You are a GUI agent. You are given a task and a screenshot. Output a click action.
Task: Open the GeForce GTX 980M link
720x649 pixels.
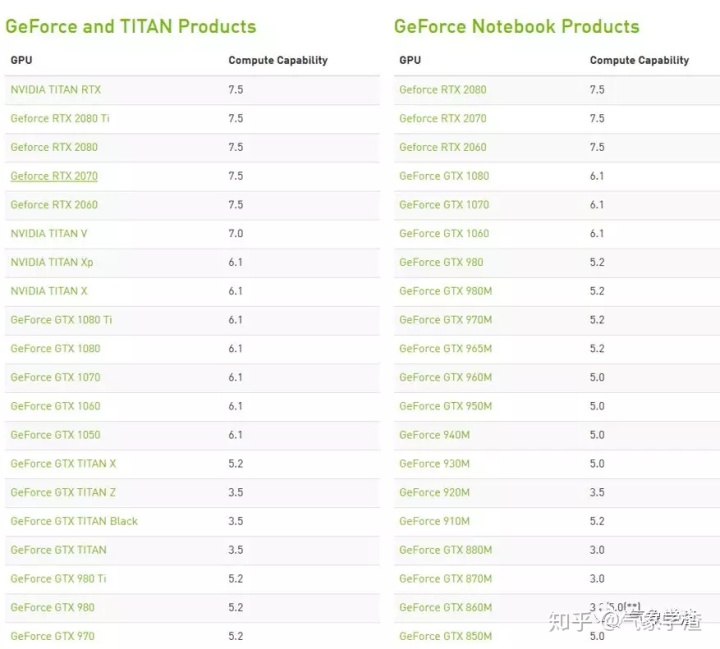click(x=445, y=291)
